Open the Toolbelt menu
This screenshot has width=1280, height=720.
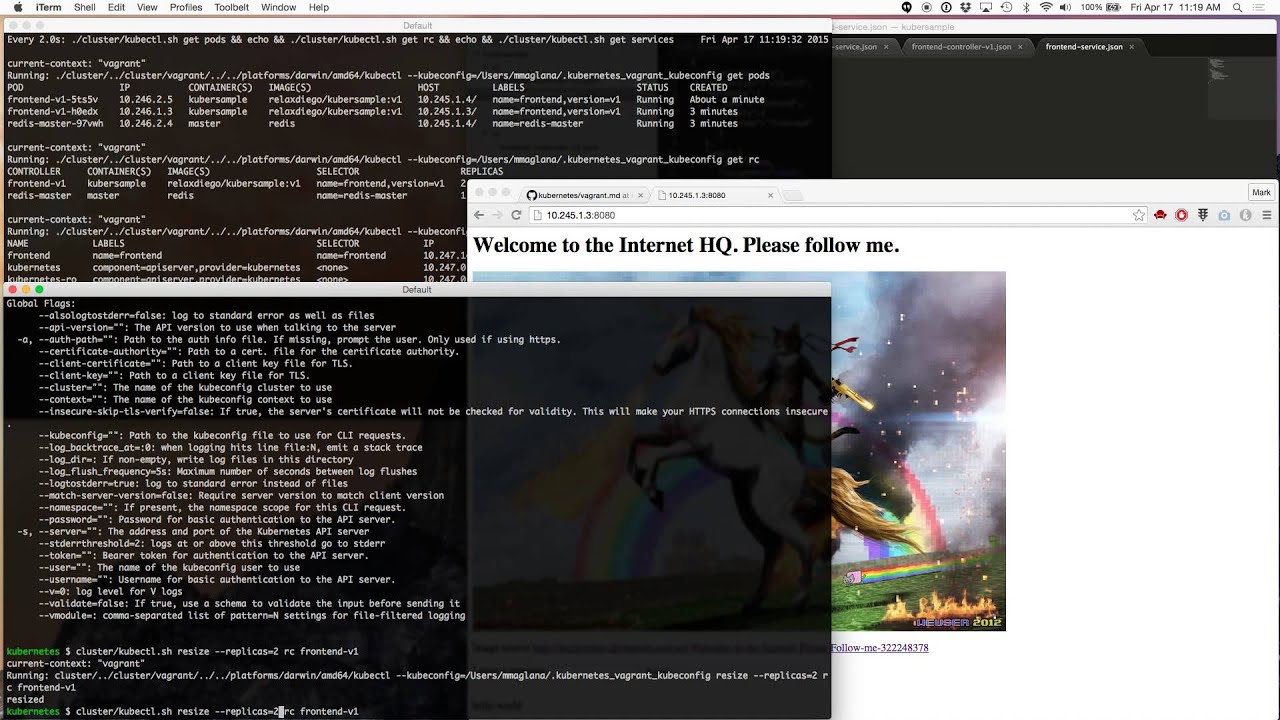(232, 7)
